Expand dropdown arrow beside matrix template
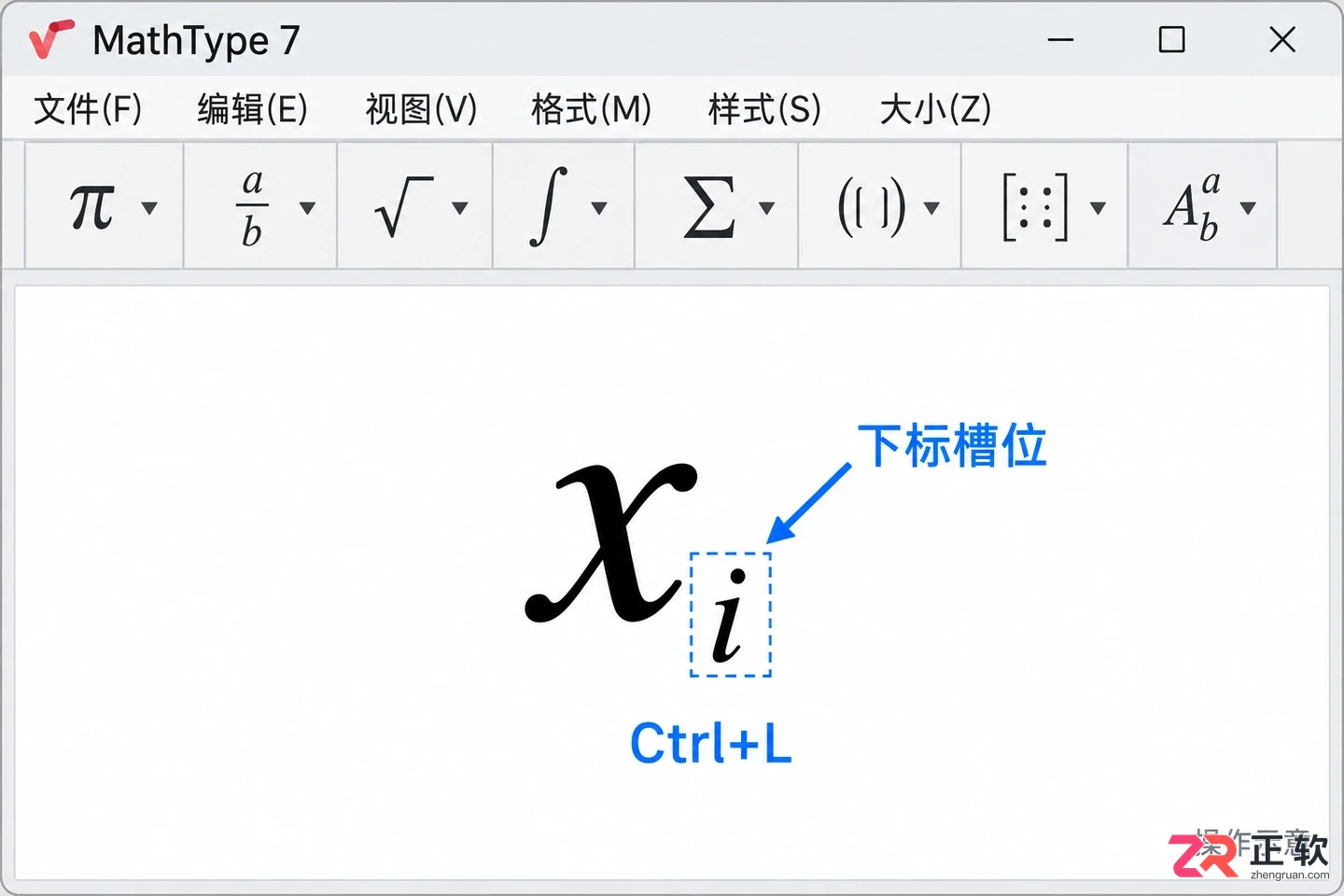Screen dimensions: 1344x896 (x=1099, y=207)
